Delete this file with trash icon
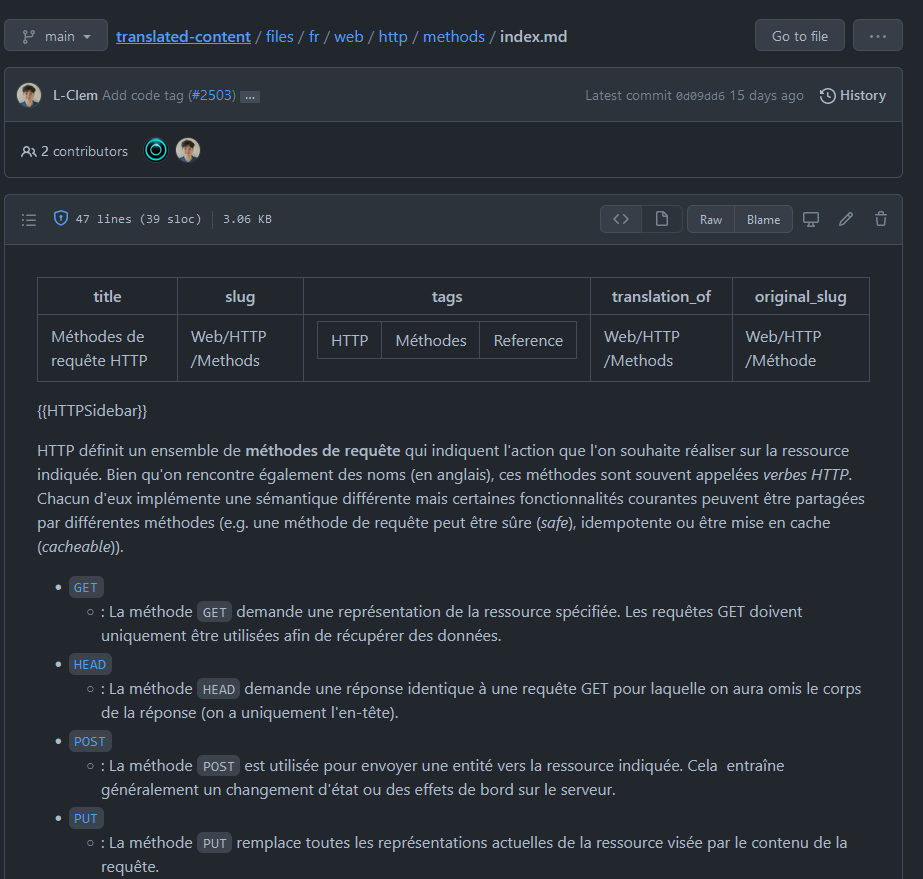Screen dimensions: 923x879 click(881, 219)
